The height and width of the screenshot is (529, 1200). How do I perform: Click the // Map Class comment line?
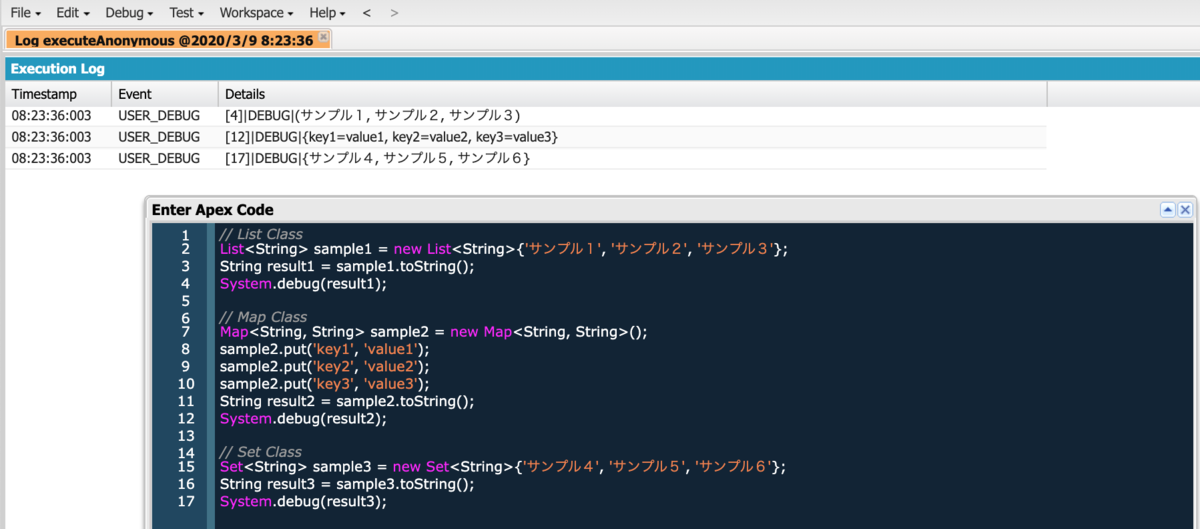click(x=263, y=317)
